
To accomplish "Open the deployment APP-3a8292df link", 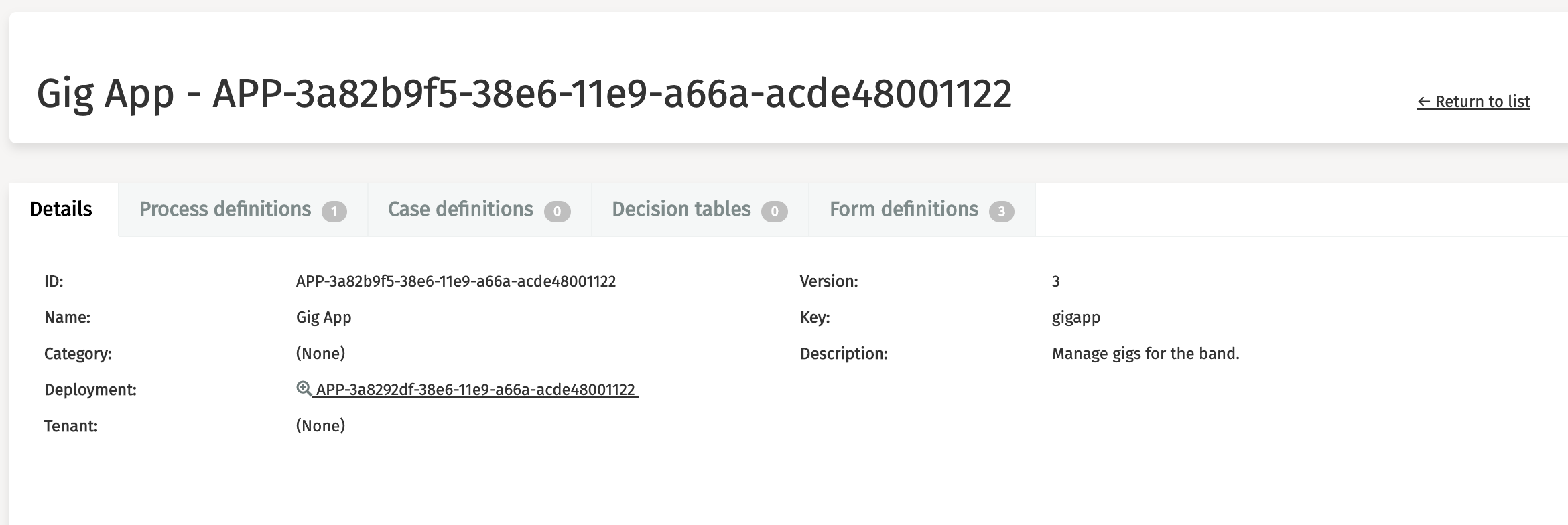I will click(475, 390).
